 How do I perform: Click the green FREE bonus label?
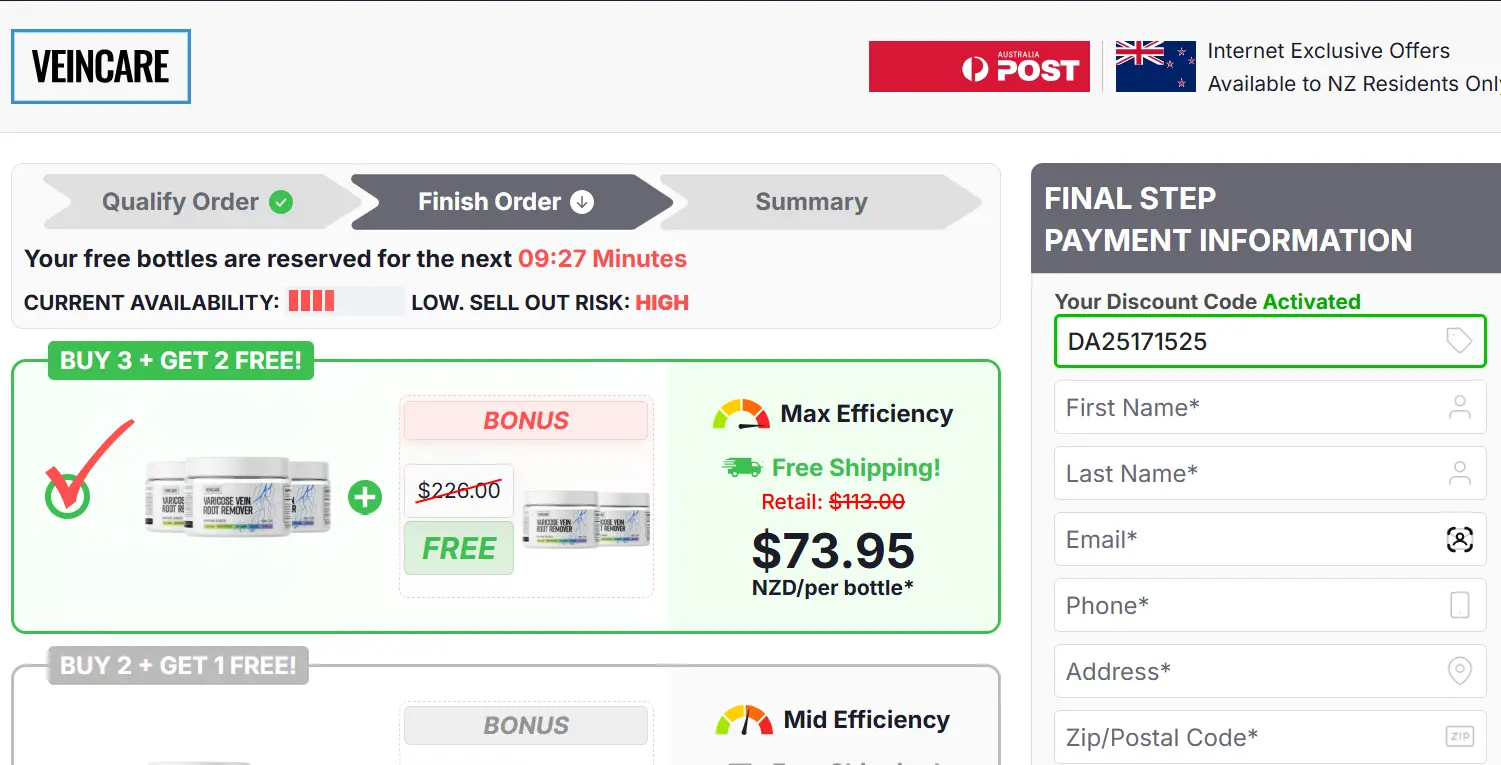tap(459, 548)
